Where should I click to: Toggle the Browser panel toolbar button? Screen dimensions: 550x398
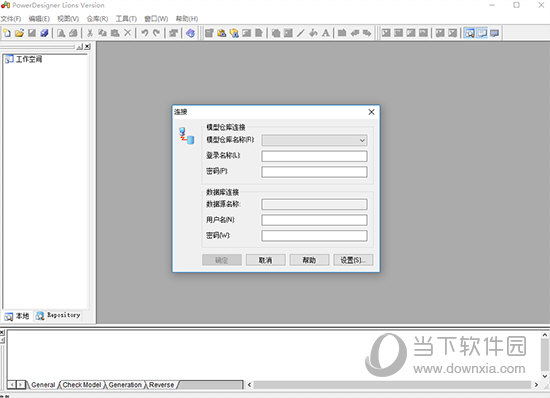pyautogui.click(x=469, y=33)
